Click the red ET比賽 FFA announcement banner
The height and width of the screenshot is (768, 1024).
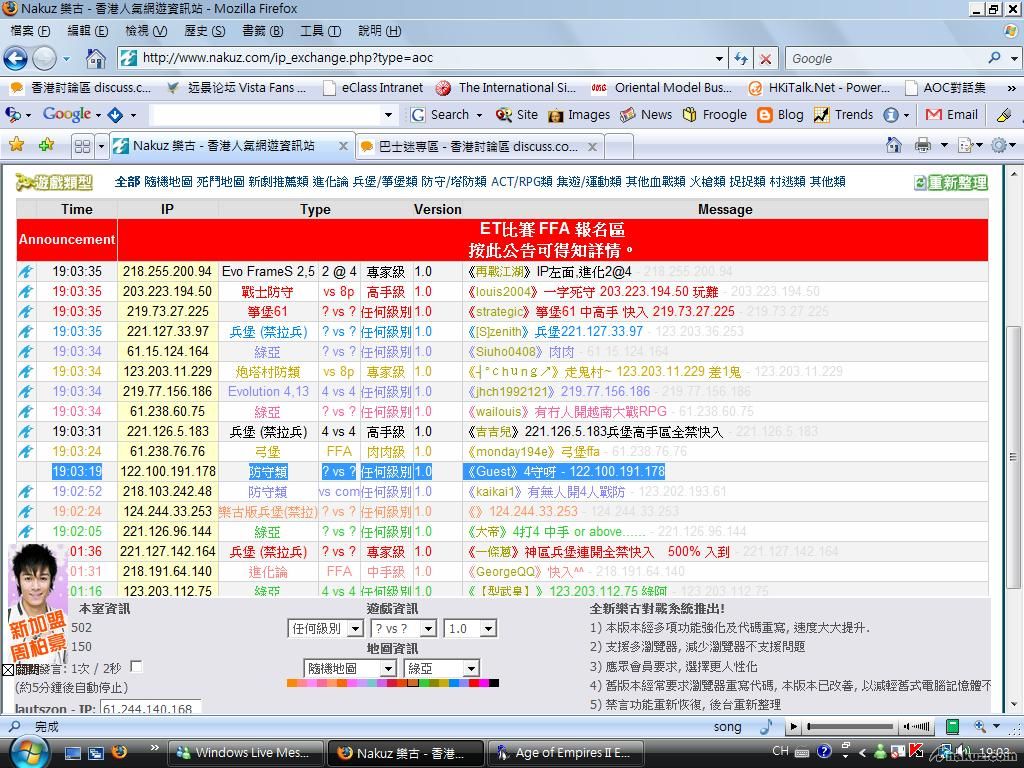[x=552, y=240]
